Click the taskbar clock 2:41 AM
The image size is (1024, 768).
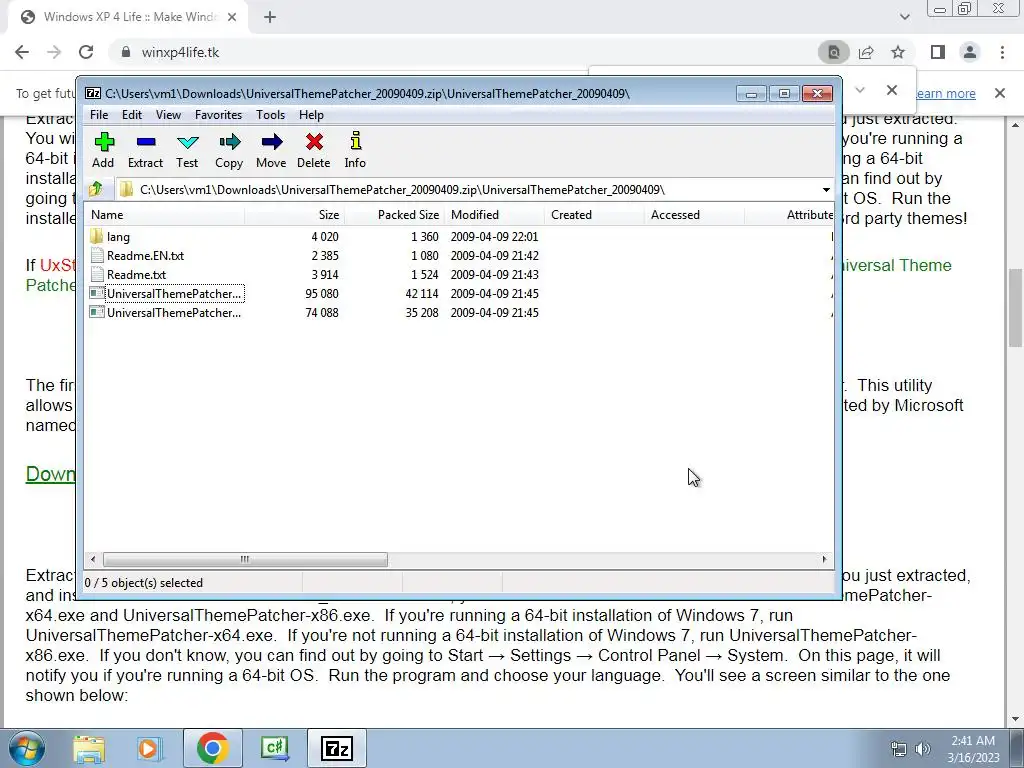tap(973, 749)
